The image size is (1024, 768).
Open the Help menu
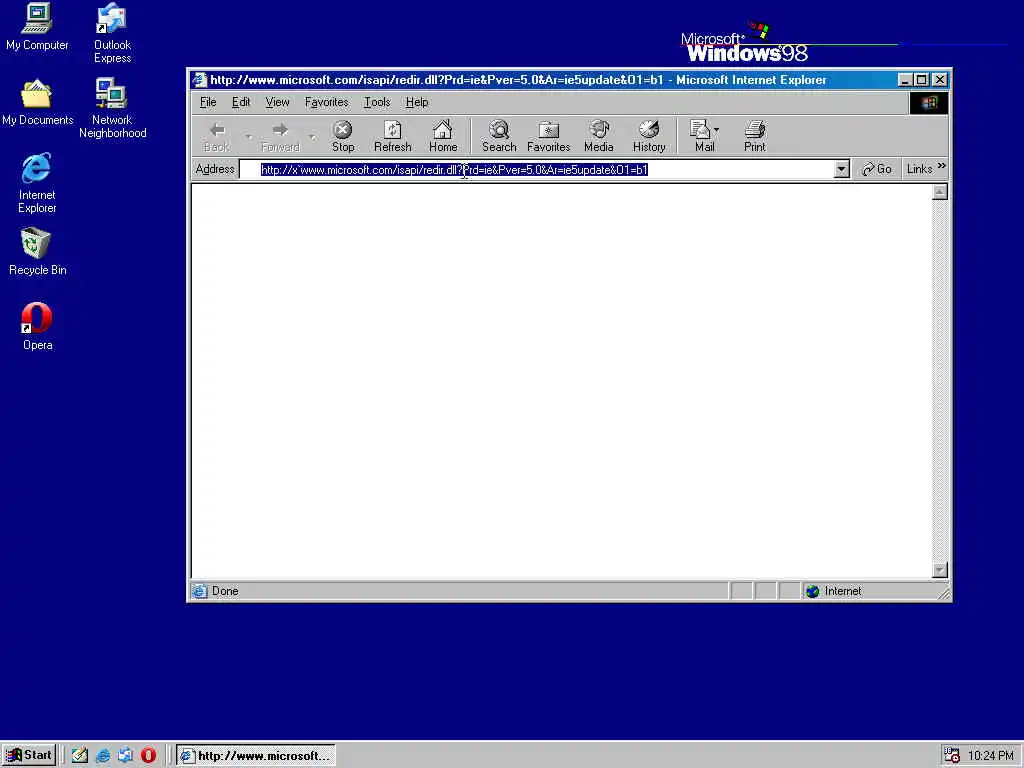[417, 103]
